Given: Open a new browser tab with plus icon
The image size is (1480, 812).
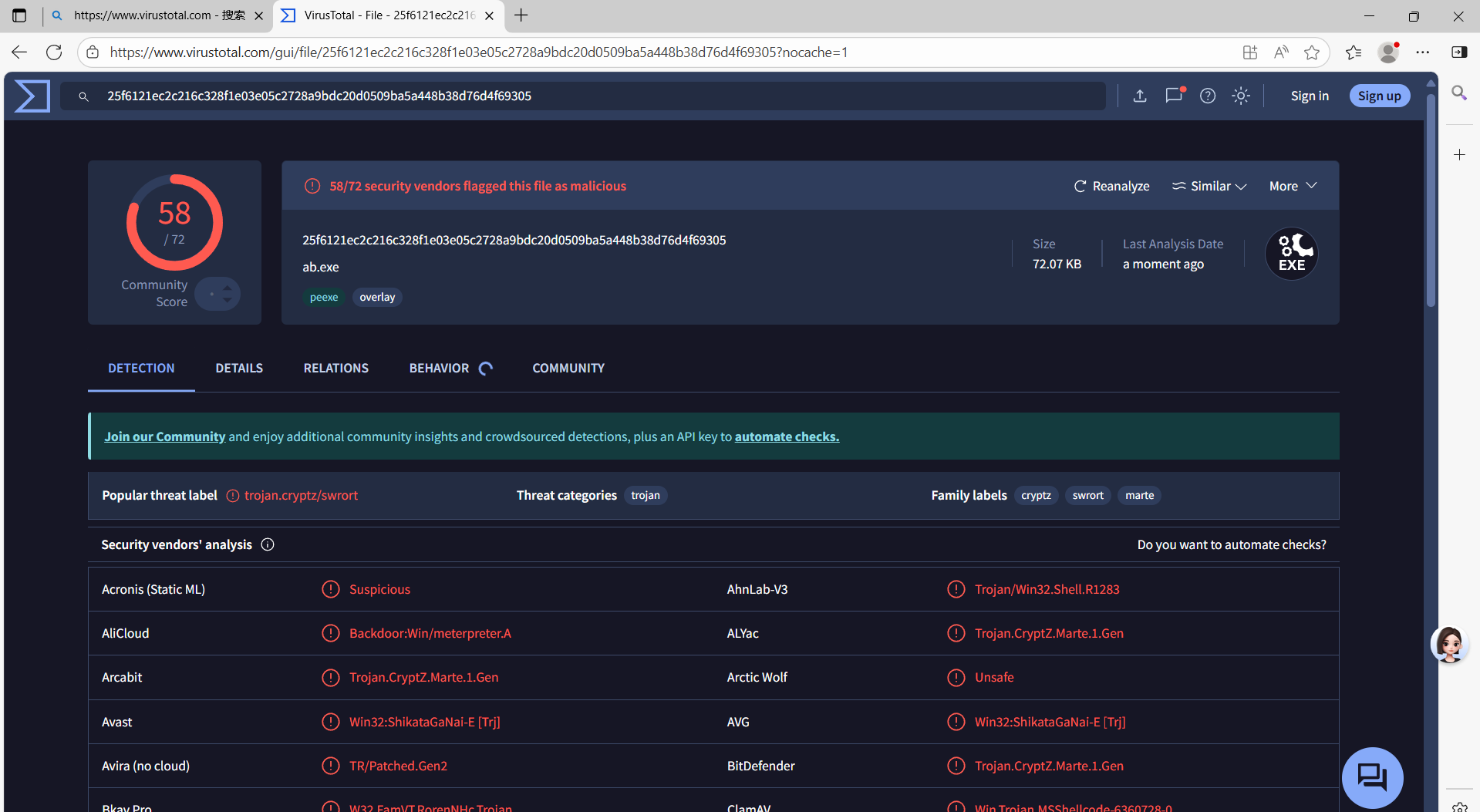Looking at the screenshot, I should 521,15.
